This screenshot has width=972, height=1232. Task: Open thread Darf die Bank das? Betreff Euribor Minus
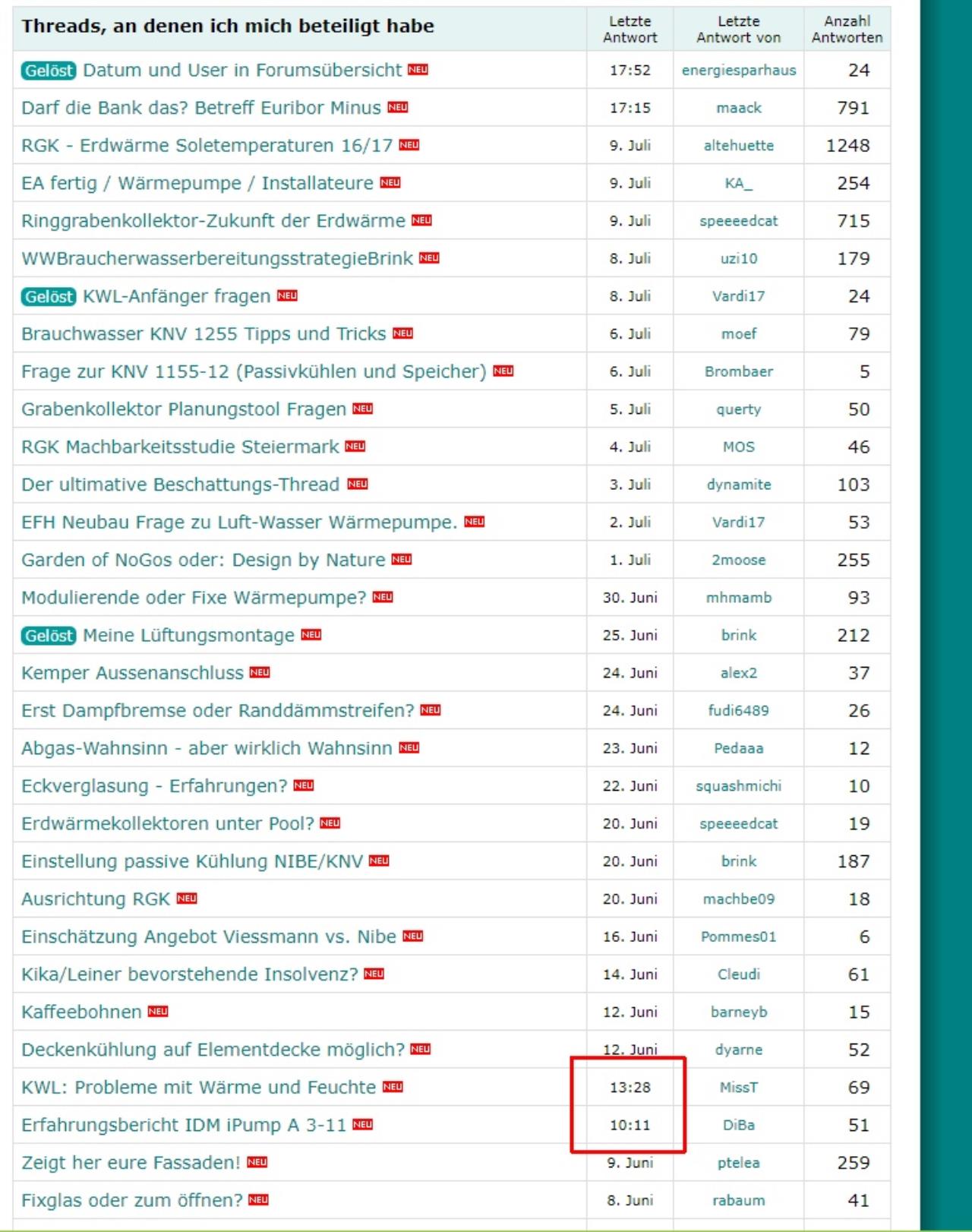click(x=201, y=108)
